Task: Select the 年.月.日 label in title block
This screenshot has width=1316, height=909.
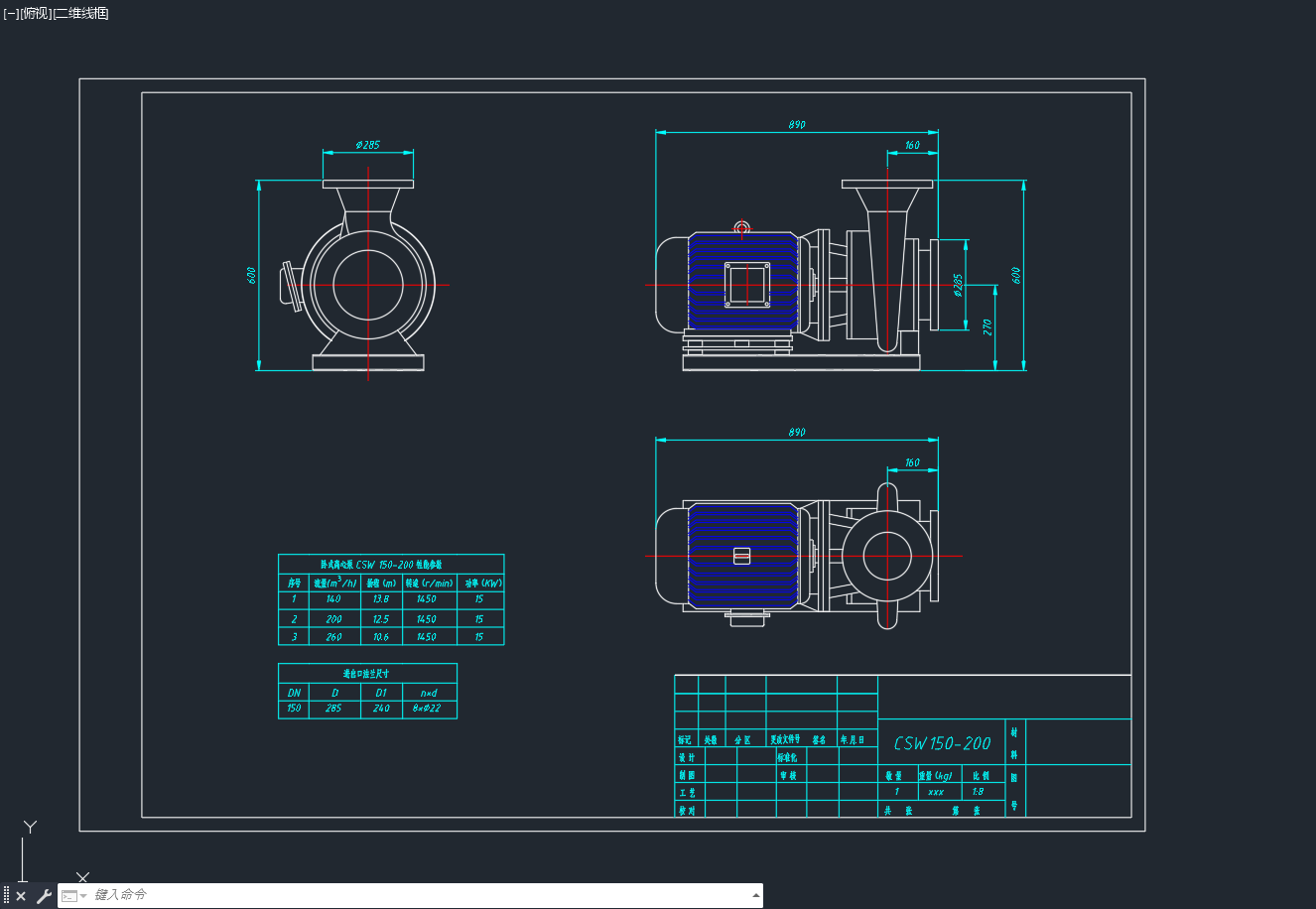Action: point(853,739)
